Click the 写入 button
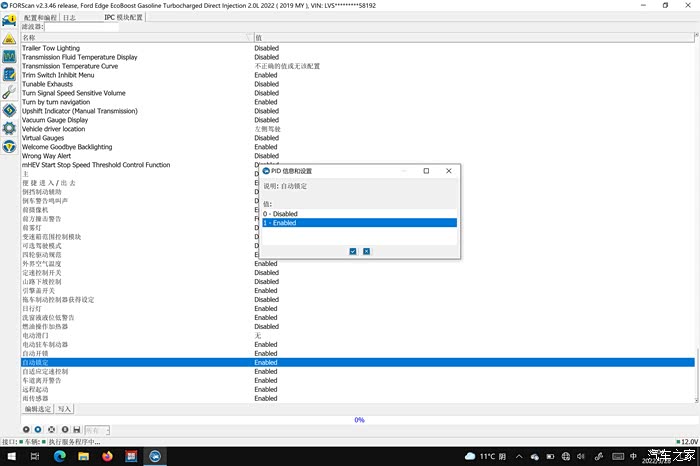Image resolution: width=700 pixels, height=466 pixels. coord(64,409)
